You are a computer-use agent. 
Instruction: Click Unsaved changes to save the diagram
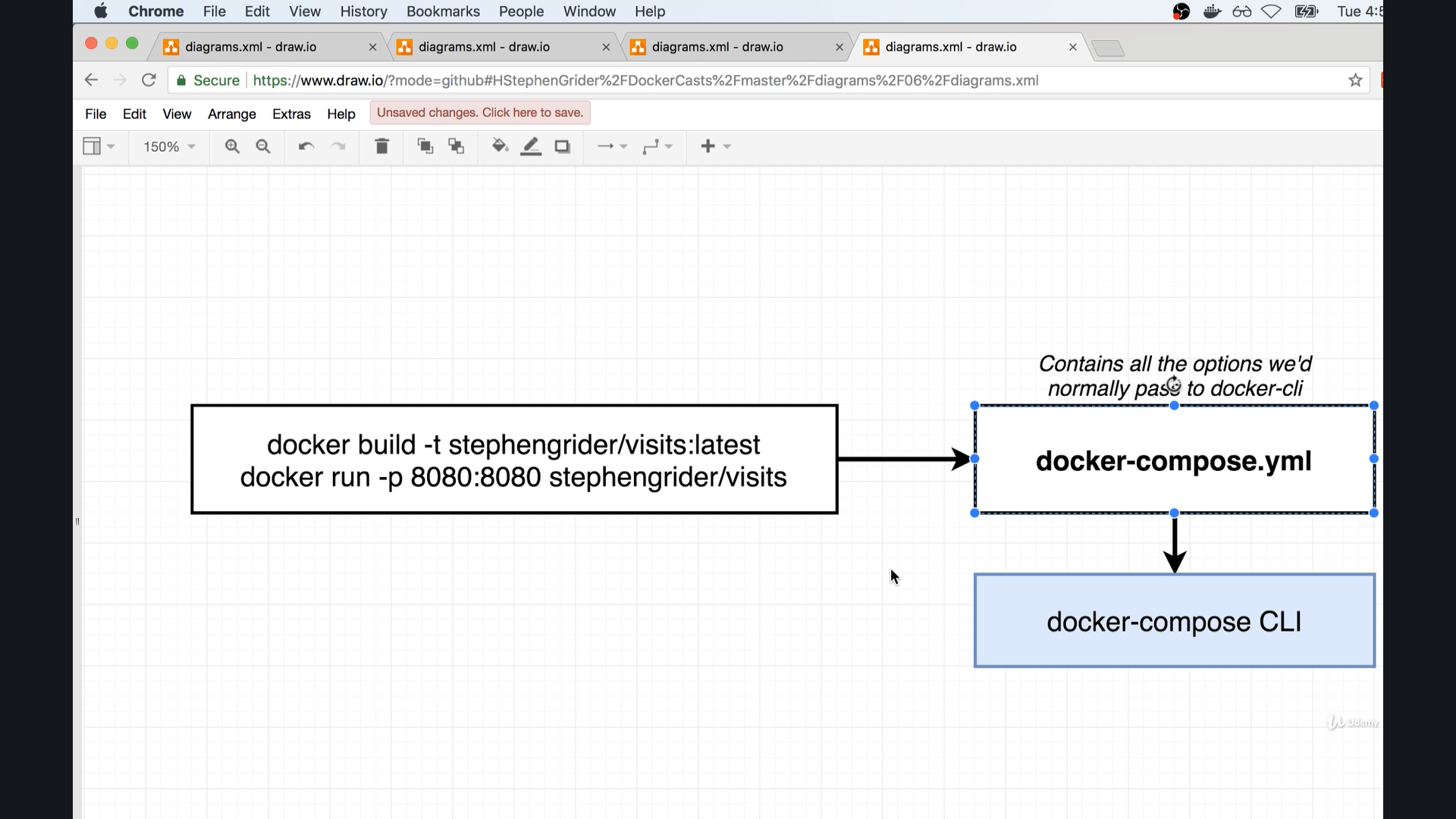point(479,112)
